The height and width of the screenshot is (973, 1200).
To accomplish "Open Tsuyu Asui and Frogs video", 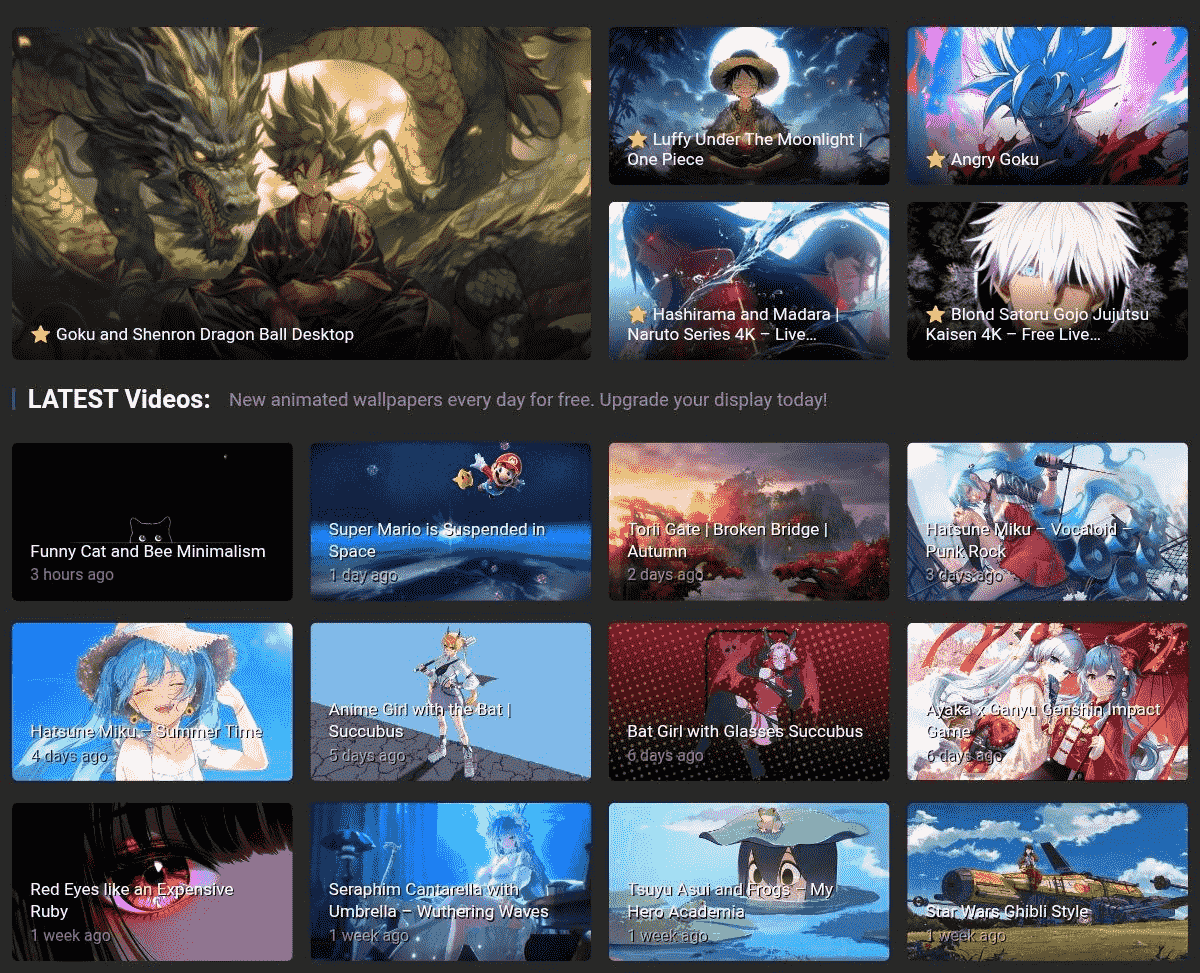I will coord(749,882).
